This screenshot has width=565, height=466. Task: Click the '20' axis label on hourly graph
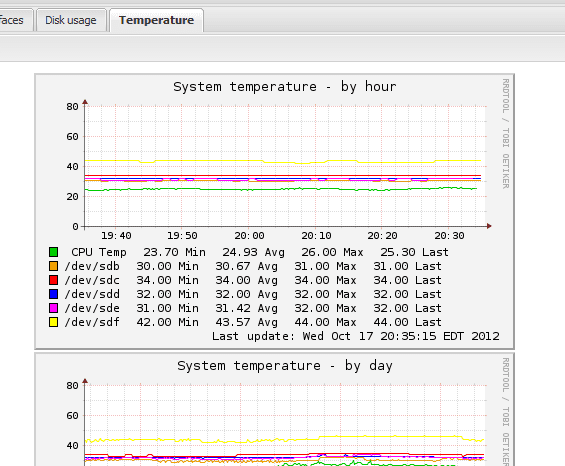pyautogui.click(x=72, y=197)
